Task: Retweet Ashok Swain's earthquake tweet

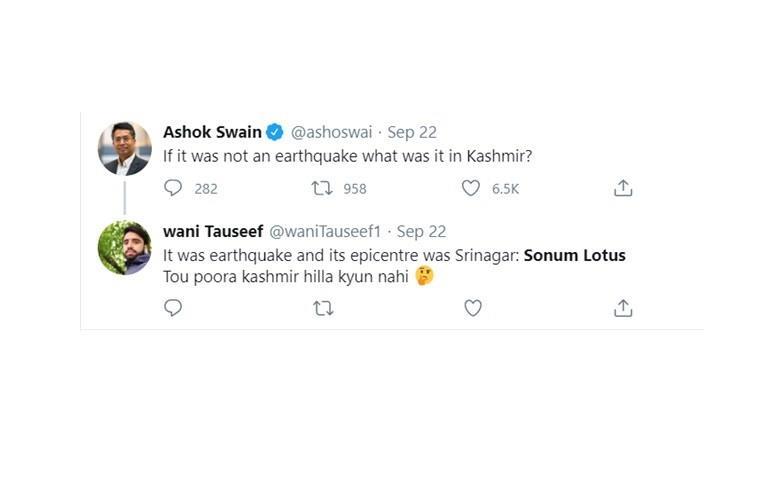Action: [322, 188]
